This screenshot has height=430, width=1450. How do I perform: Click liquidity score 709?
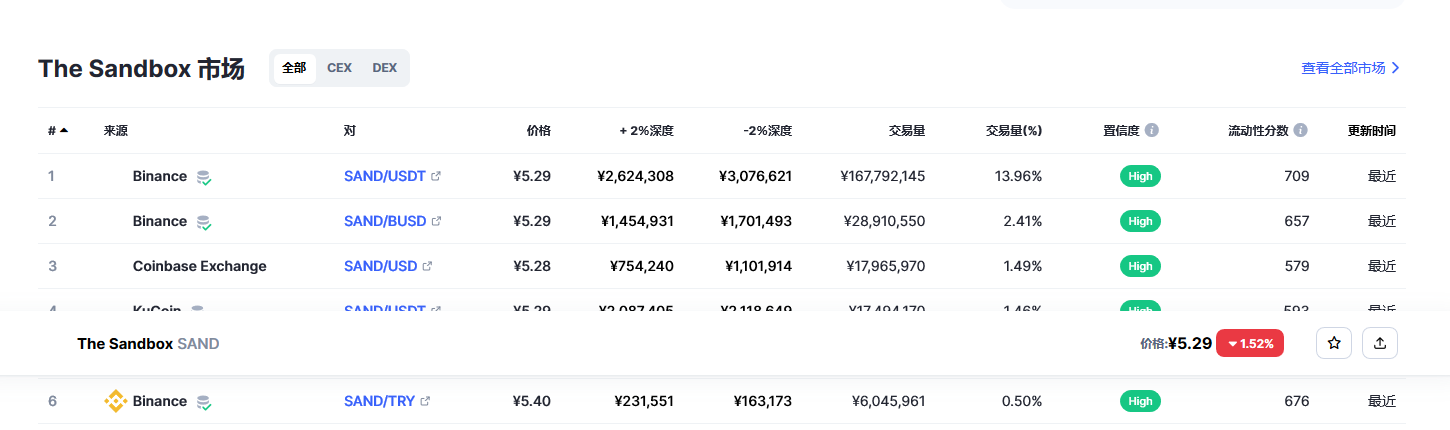click(x=1297, y=176)
